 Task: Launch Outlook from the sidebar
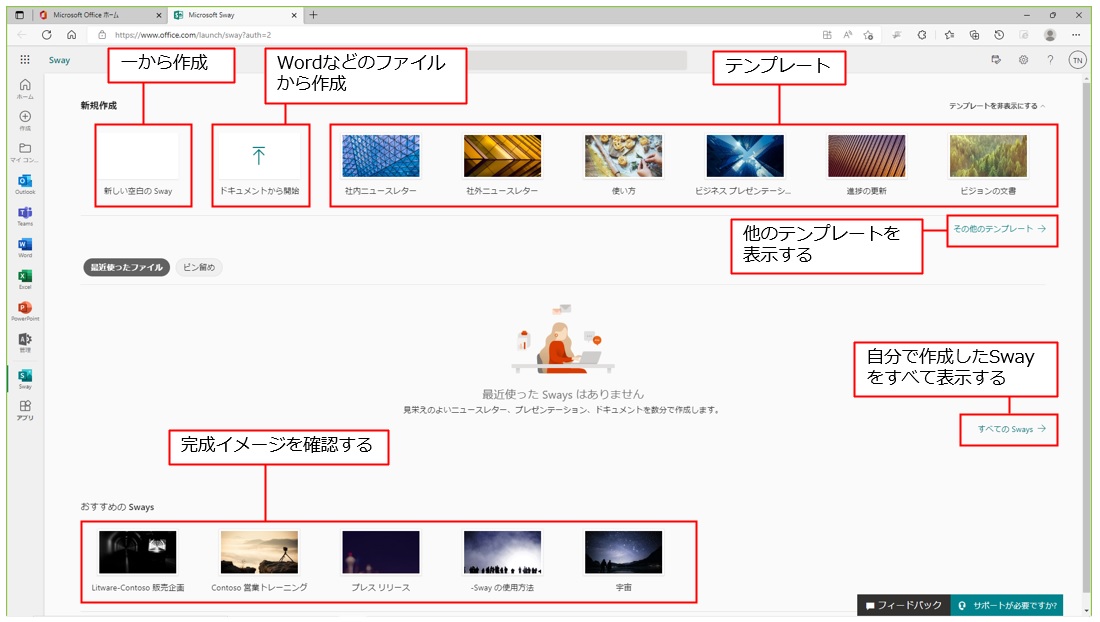(25, 184)
